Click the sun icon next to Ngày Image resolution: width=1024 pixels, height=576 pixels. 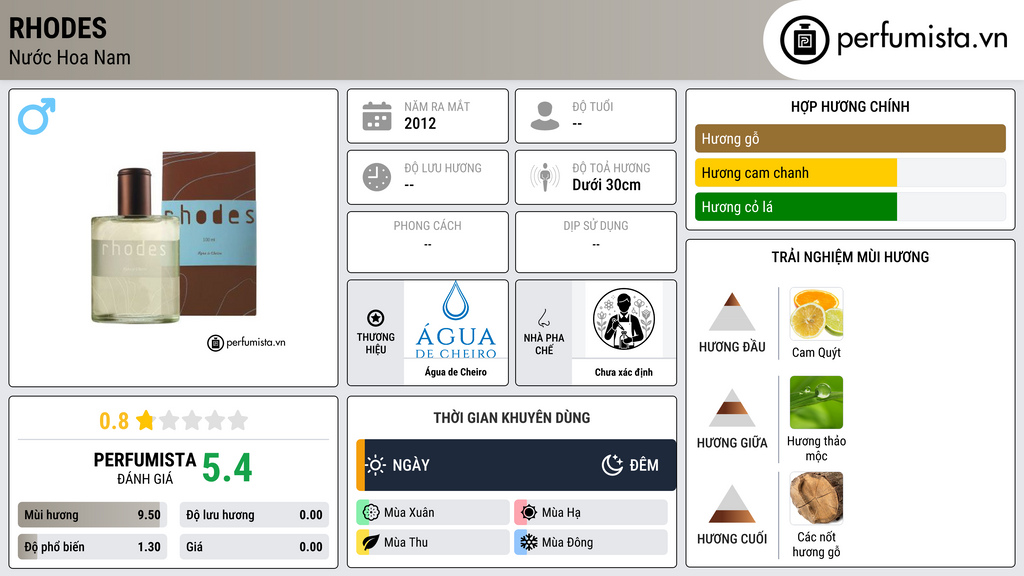click(x=375, y=465)
